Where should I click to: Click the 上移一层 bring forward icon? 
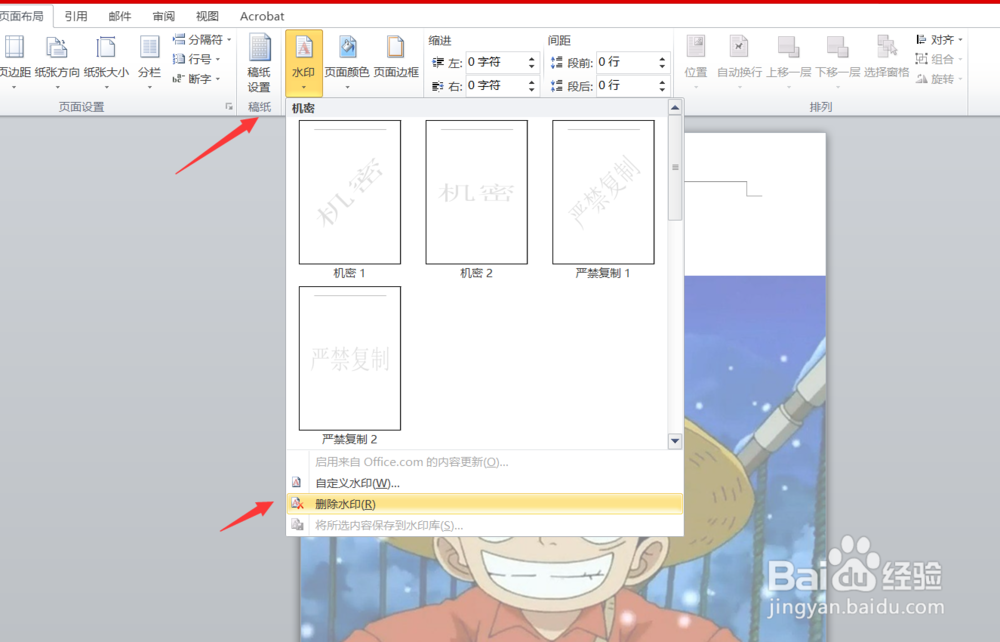click(788, 47)
